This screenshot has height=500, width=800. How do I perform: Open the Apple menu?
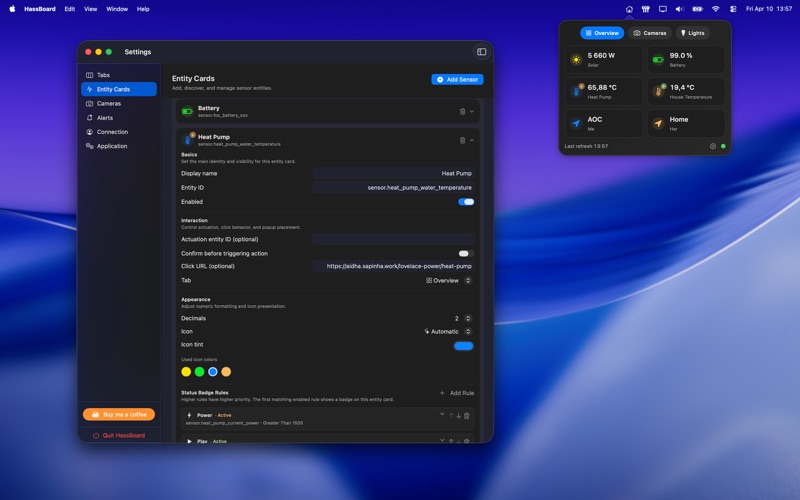coord(12,9)
